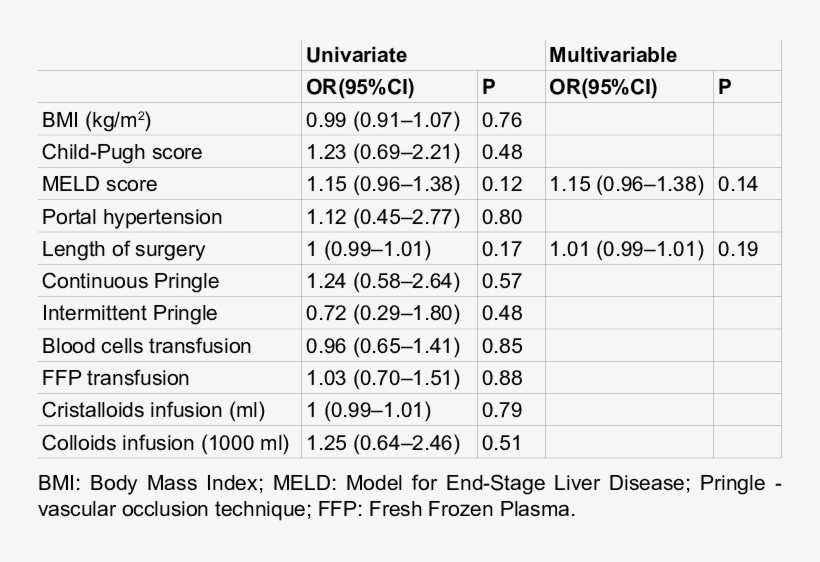Select the "Length of surgery" row label

click(123, 249)
